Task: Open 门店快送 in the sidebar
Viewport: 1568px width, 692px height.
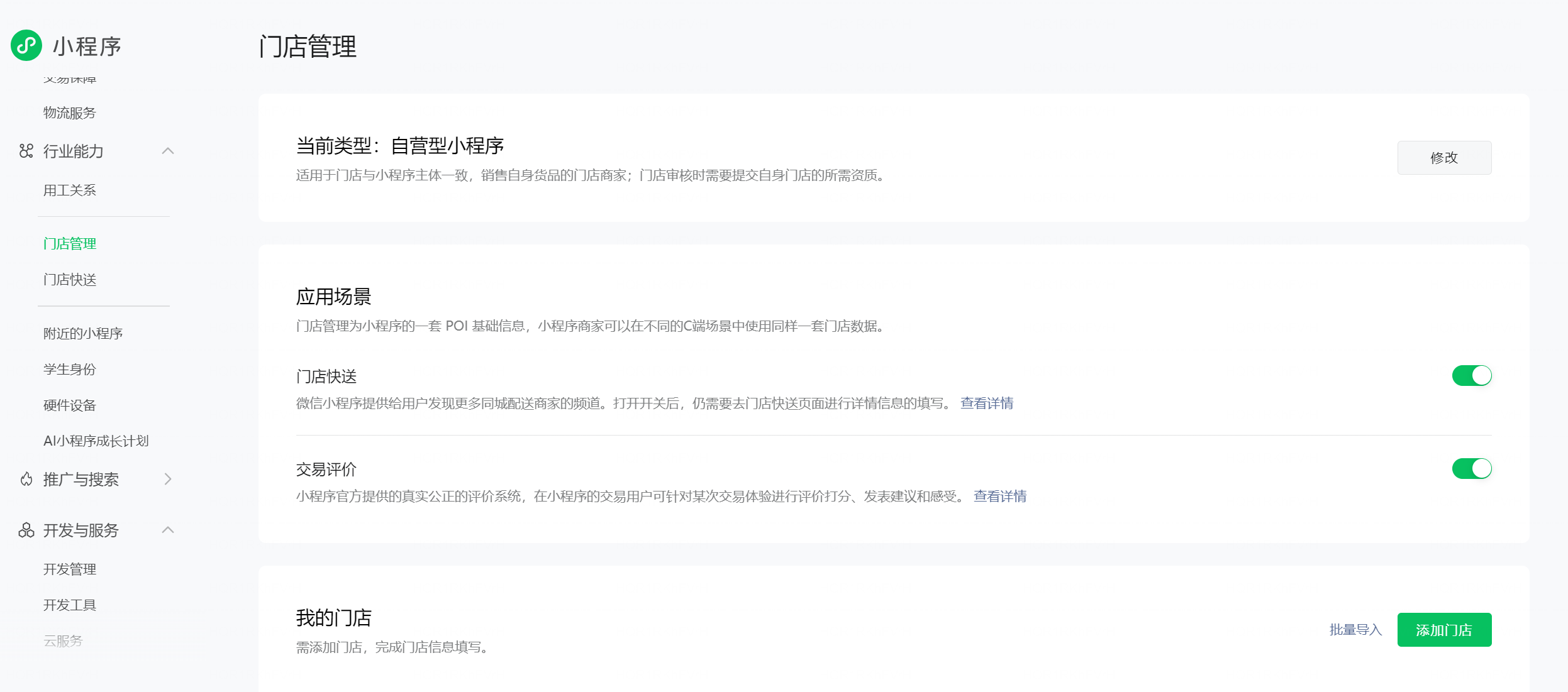Action: [70, 280]
